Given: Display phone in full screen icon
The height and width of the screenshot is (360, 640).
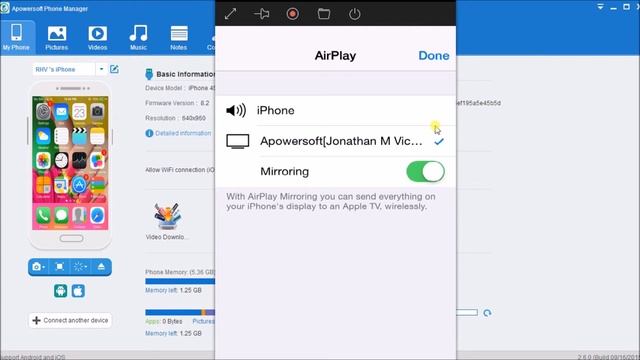Looking at the screenshot, I should pyautogui.click(x=60, y=267).
